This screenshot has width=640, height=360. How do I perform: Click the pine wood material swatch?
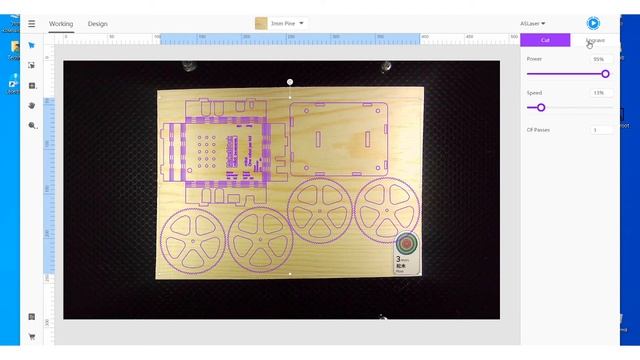(261, 23)
